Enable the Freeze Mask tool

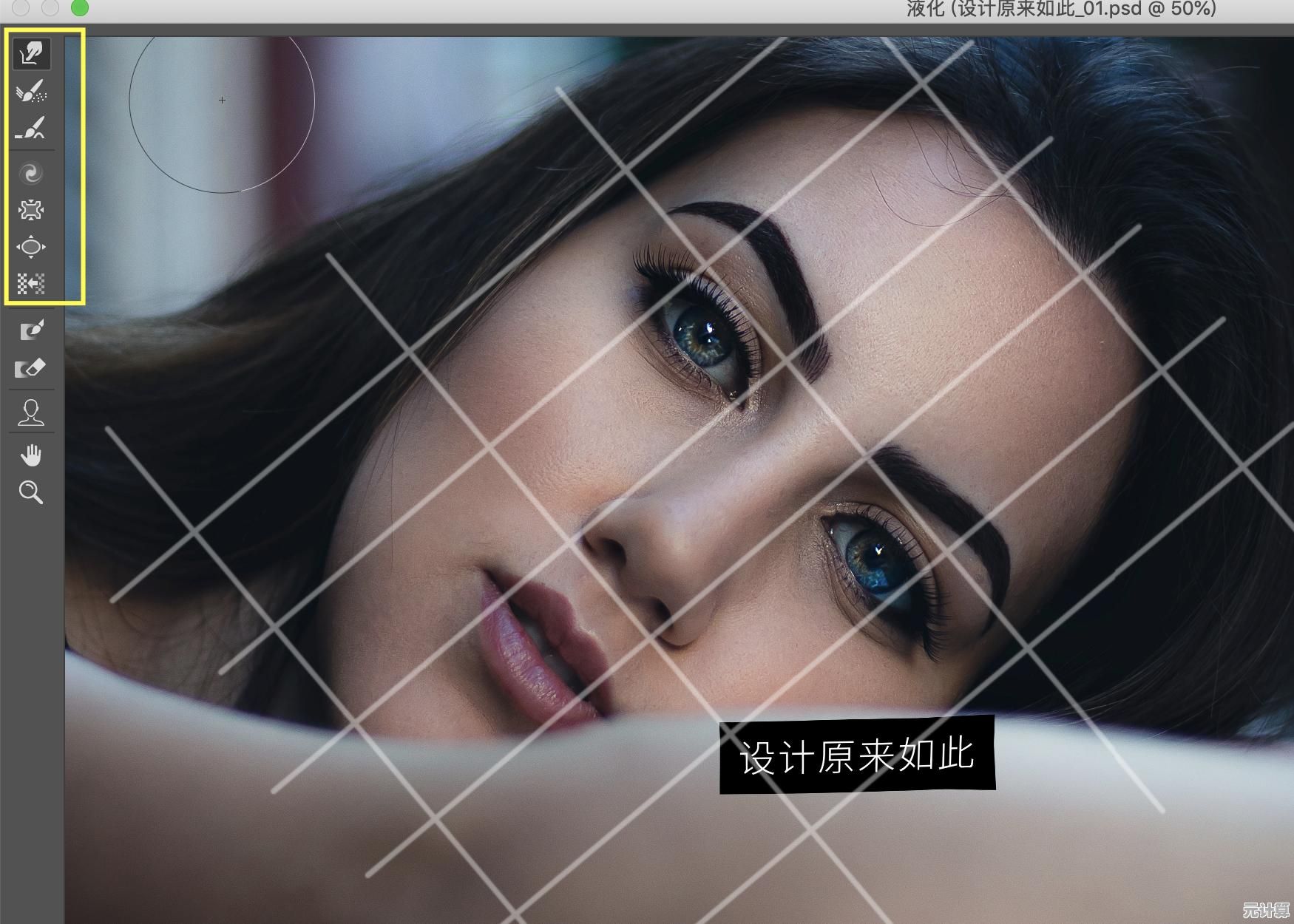click(x=31, y=330)
